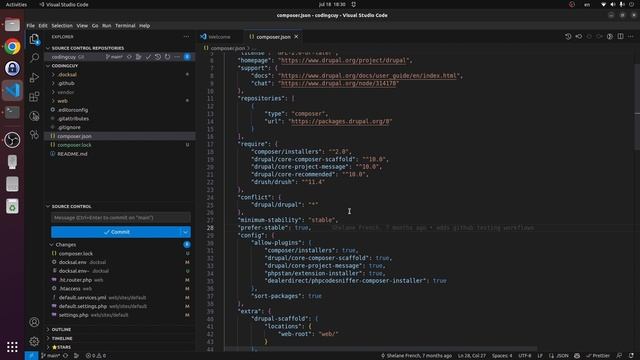This screenshot has width=640, height=360.
Task: Open the Files app from the Ubuntu dock
Action: pyautogui.click(x=12, y=24)
